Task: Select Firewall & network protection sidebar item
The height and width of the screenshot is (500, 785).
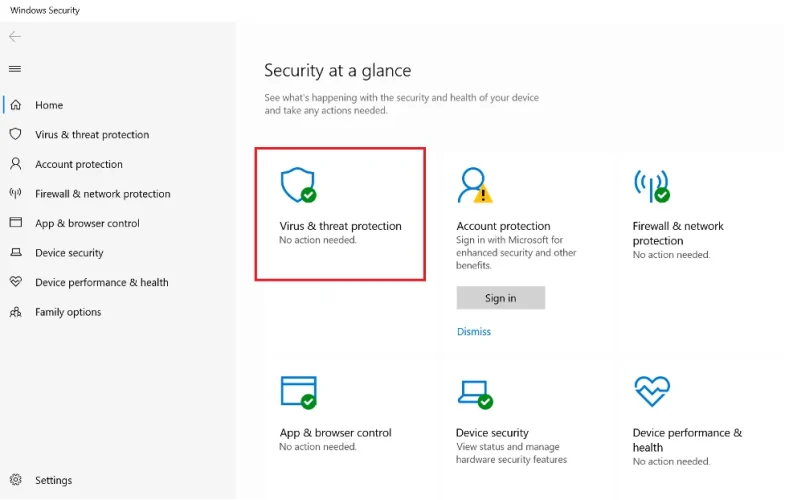Action: [102, 194]
